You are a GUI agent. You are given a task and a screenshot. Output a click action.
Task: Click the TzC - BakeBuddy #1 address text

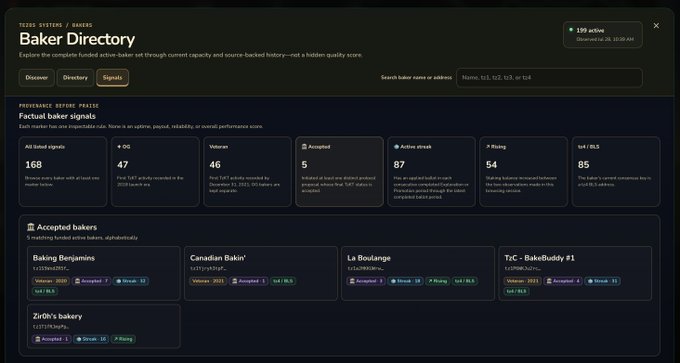(522, 268)
